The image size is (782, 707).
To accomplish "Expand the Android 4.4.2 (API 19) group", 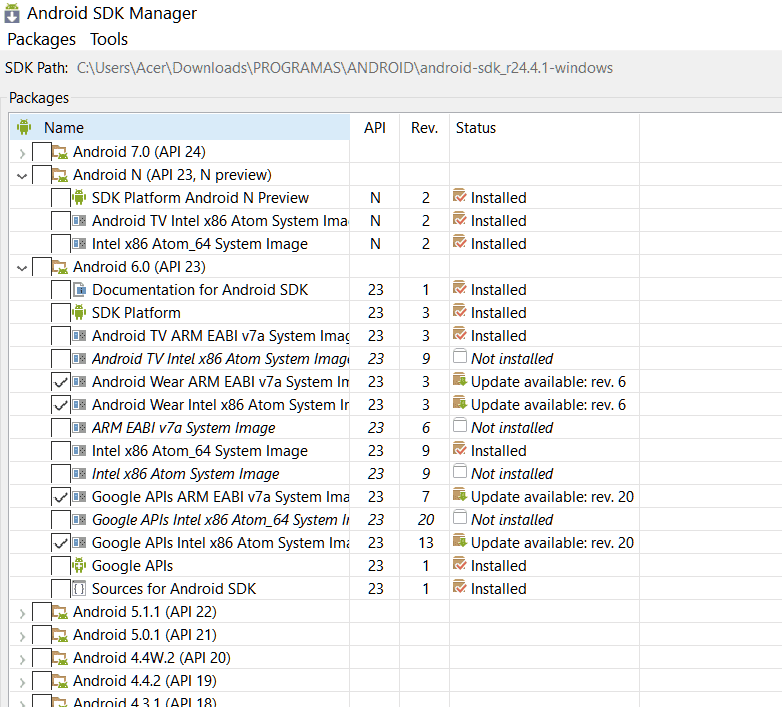I will [22, 682].
